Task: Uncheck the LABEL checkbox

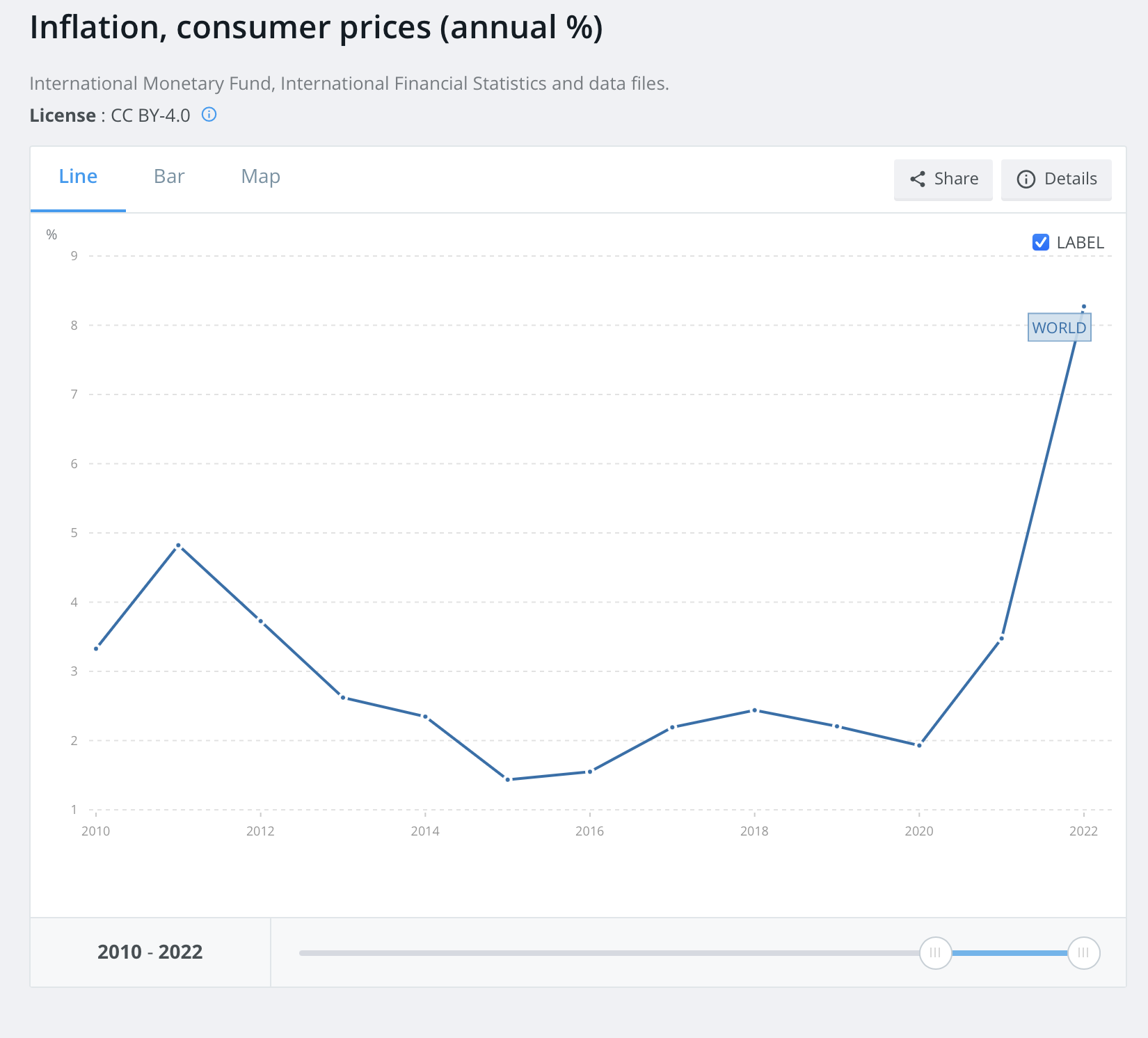Action: pyautogui.click(x=1040, y=242)
